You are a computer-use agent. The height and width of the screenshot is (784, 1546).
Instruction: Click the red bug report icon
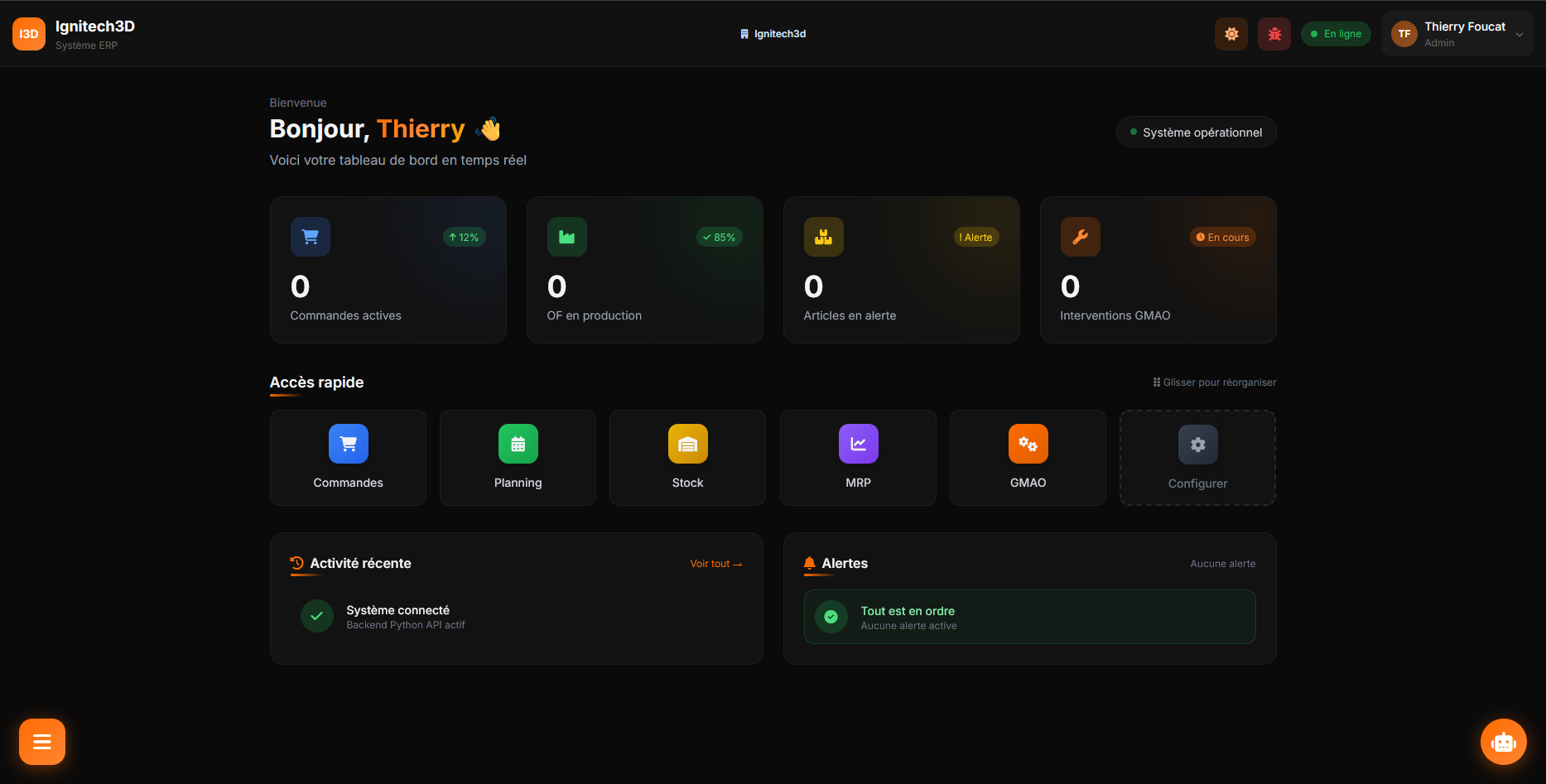pyautogui.click(x=1274, y=34)
